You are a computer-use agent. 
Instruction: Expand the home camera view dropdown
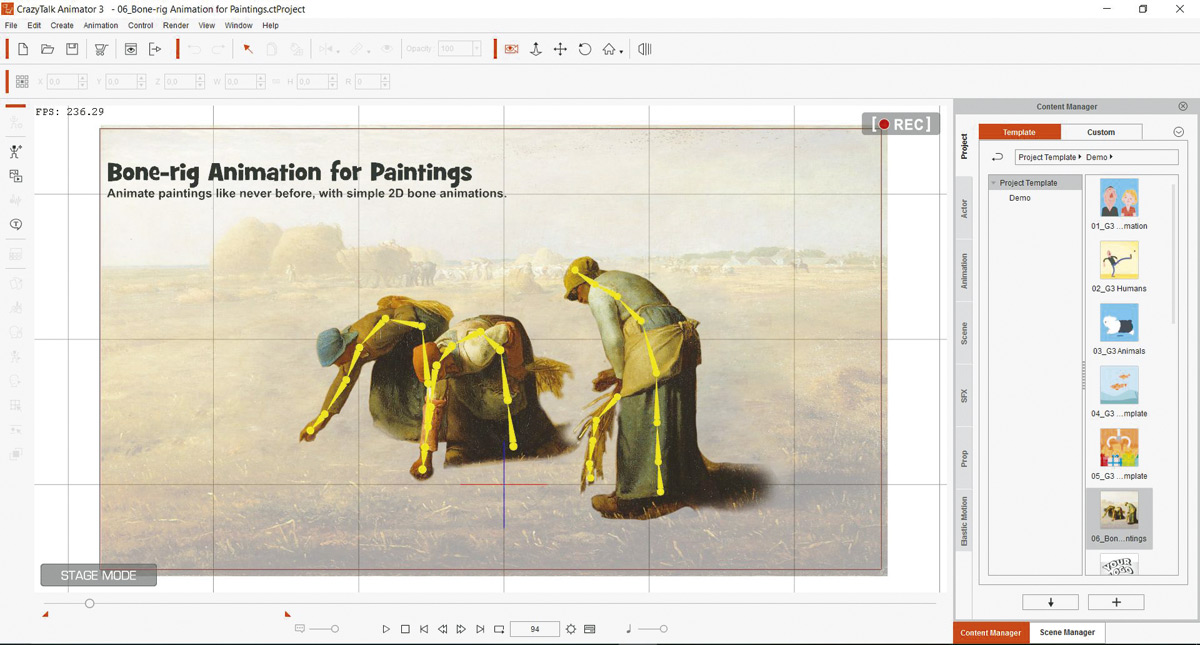tap(621, 52)
